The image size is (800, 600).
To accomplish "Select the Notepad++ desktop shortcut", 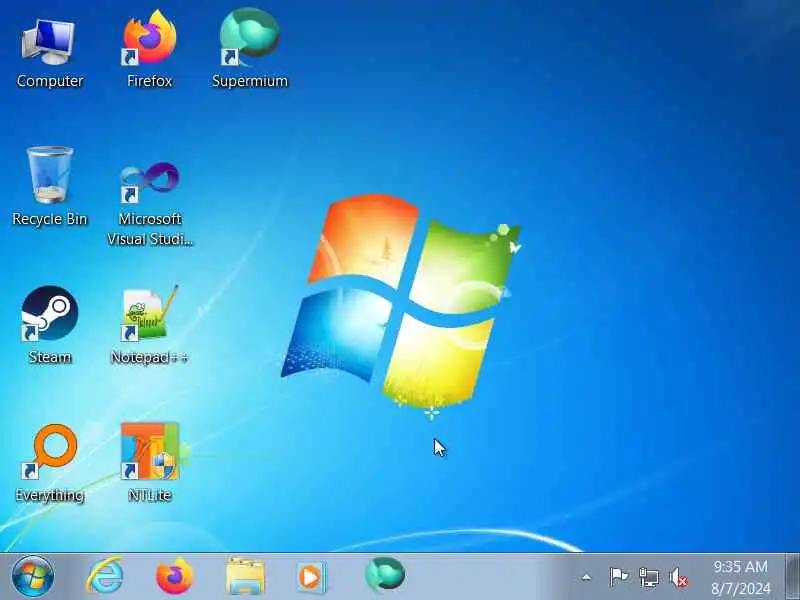I will point(149,326).
